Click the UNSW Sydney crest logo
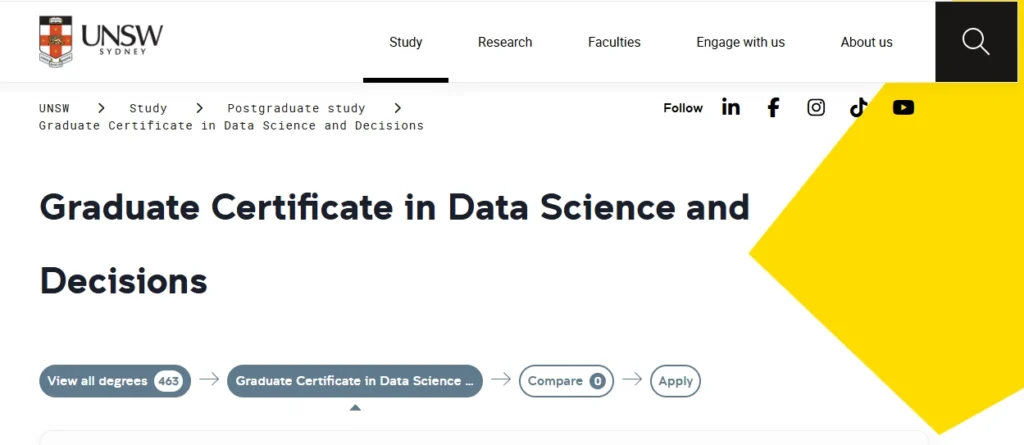This screenshot has height=445, width=1024. pyautogui.click(x=56, y=41)
